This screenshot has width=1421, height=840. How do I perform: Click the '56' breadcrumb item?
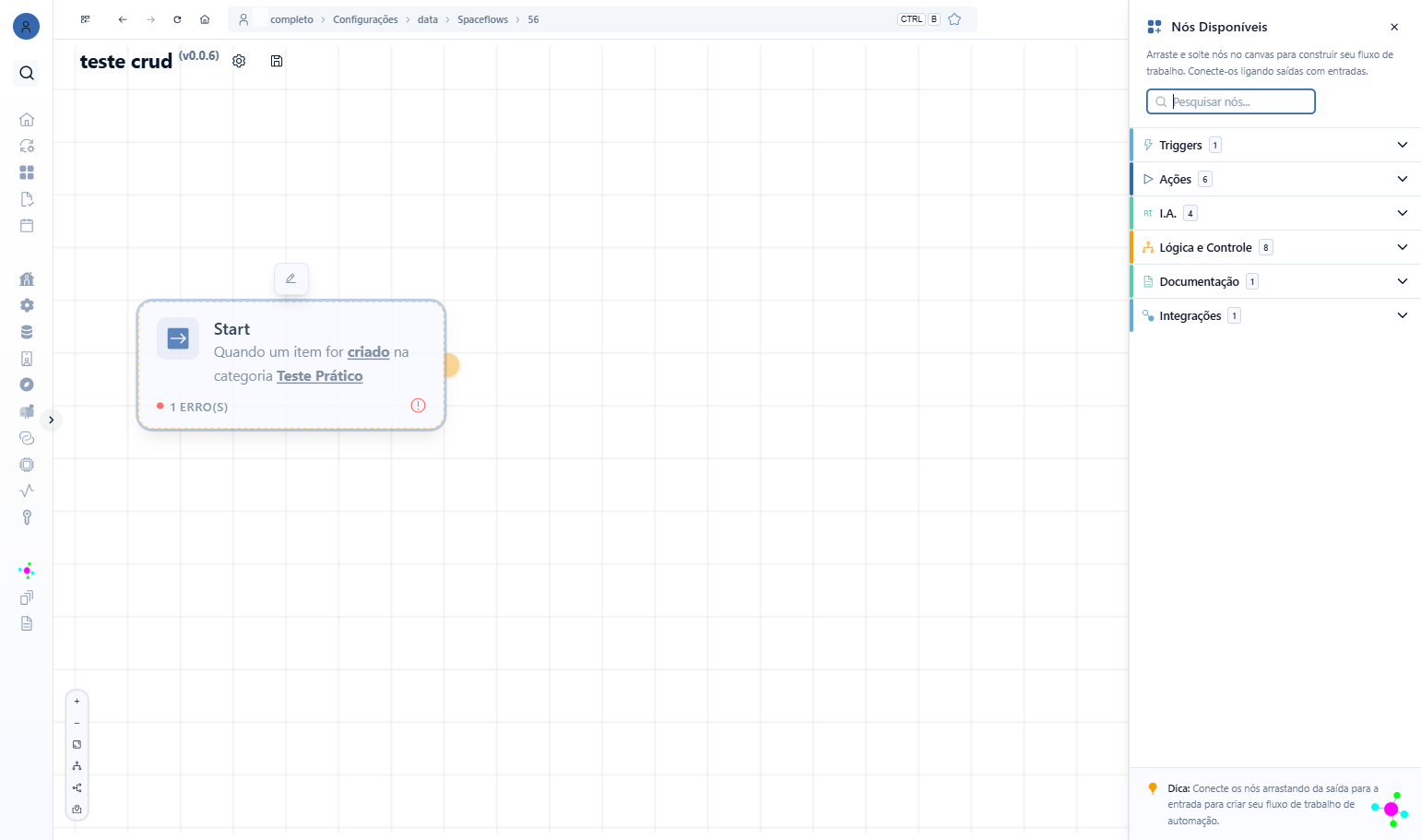(533, 19)
